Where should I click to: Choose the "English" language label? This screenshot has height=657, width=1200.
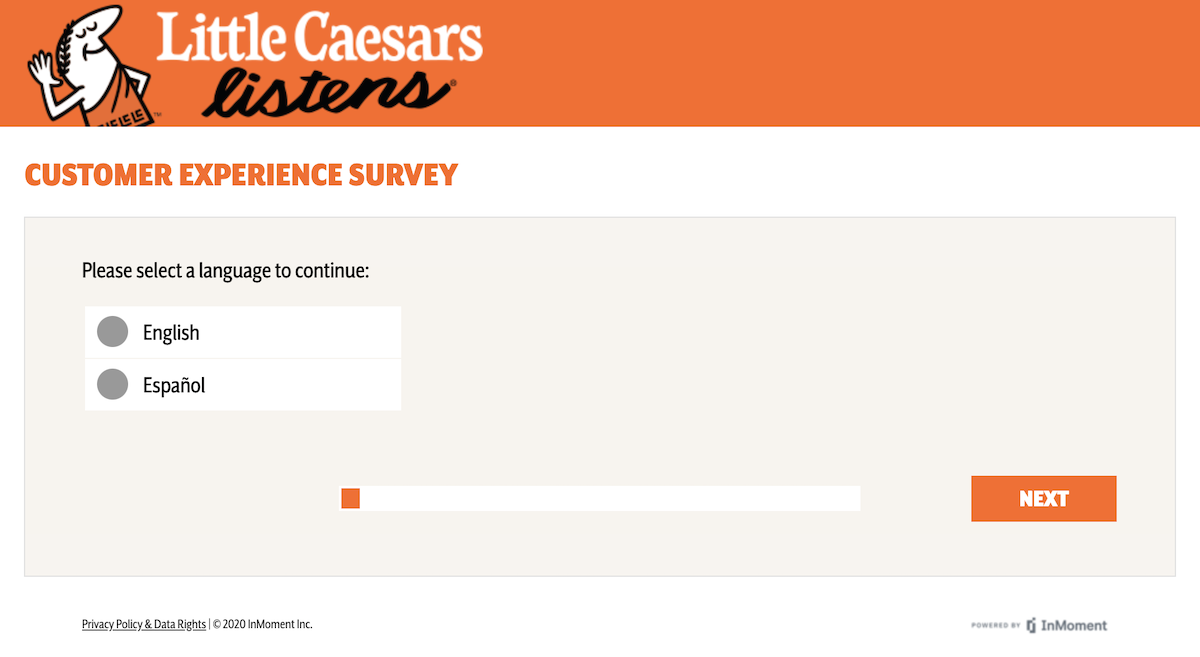(x=171, y=333)
